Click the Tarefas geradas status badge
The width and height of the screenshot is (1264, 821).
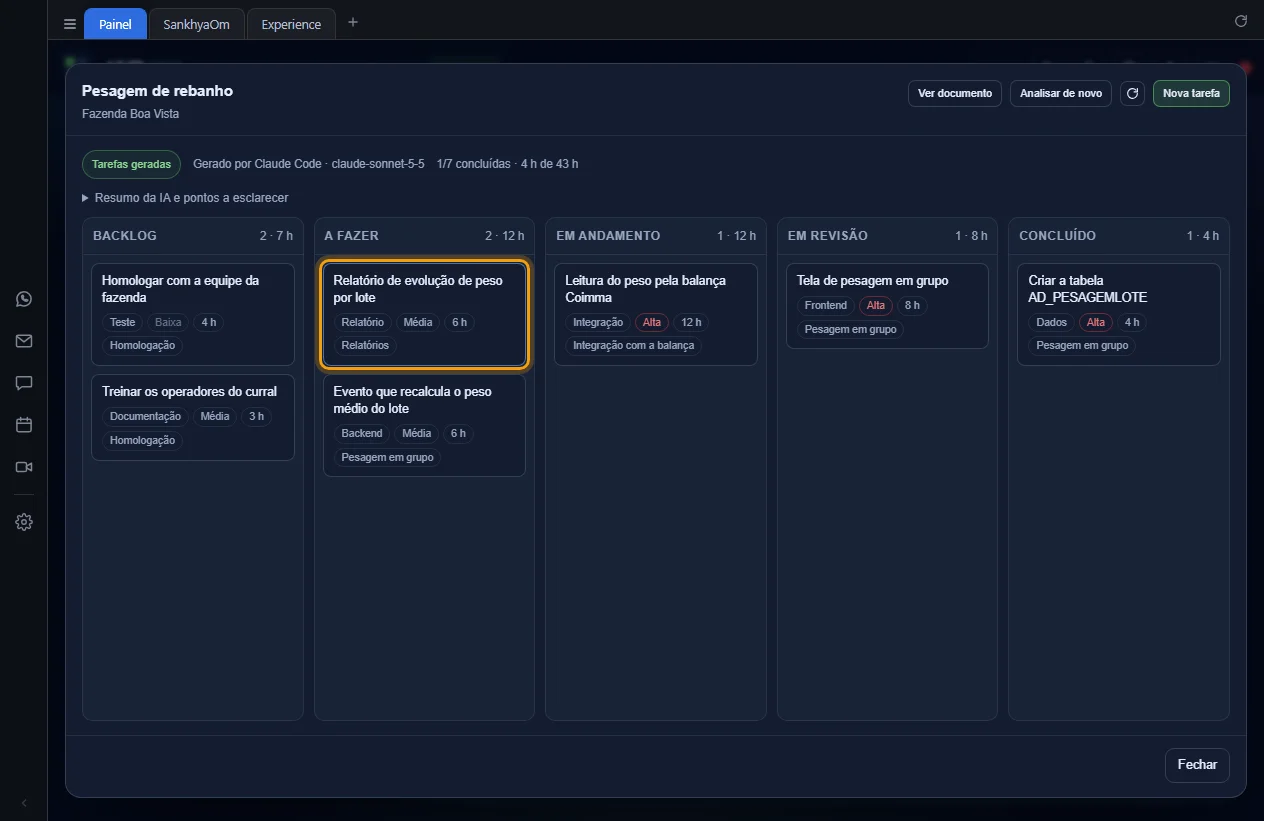(x=131, y=164)
